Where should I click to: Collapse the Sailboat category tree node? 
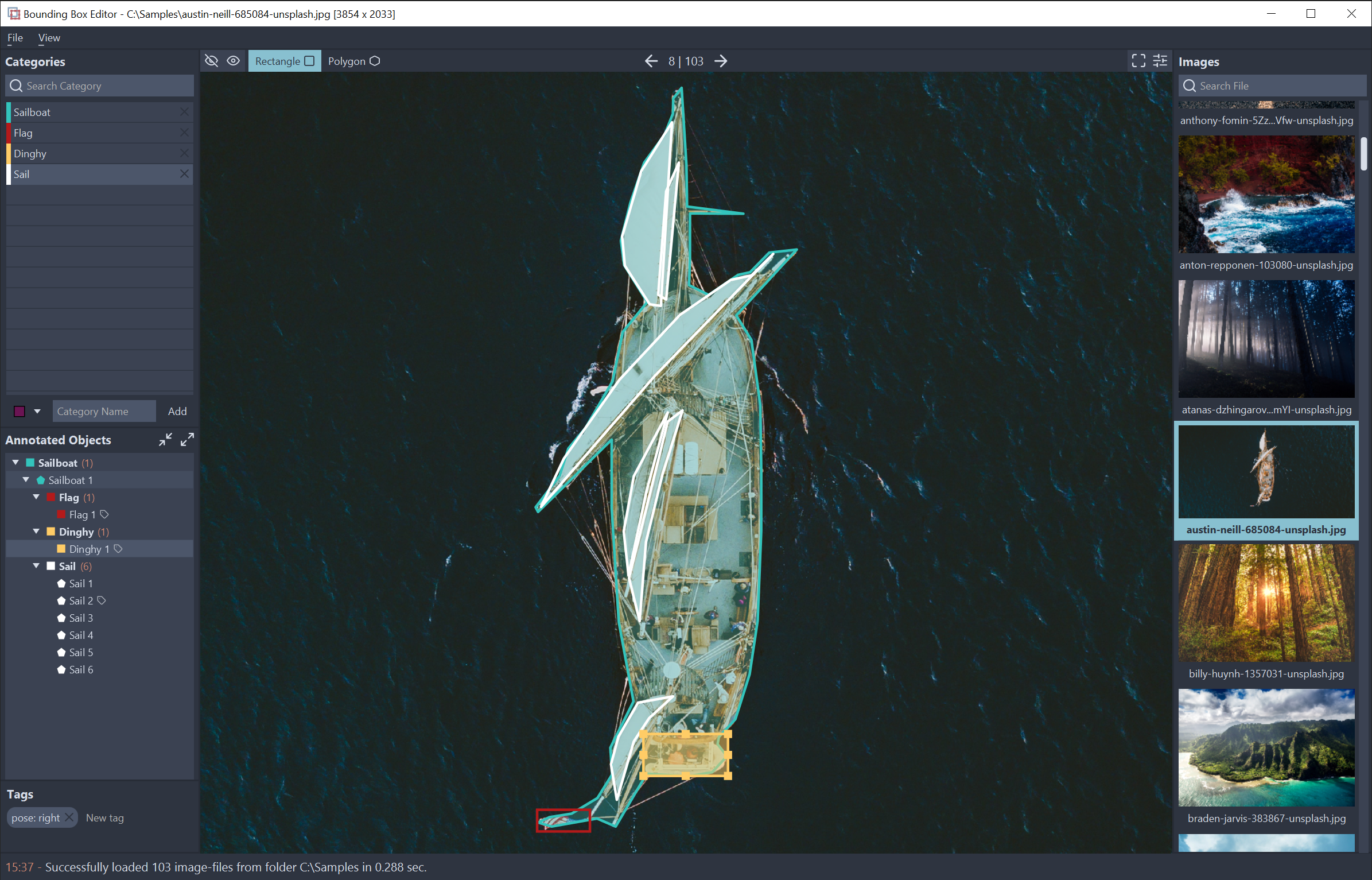(15, 463)
